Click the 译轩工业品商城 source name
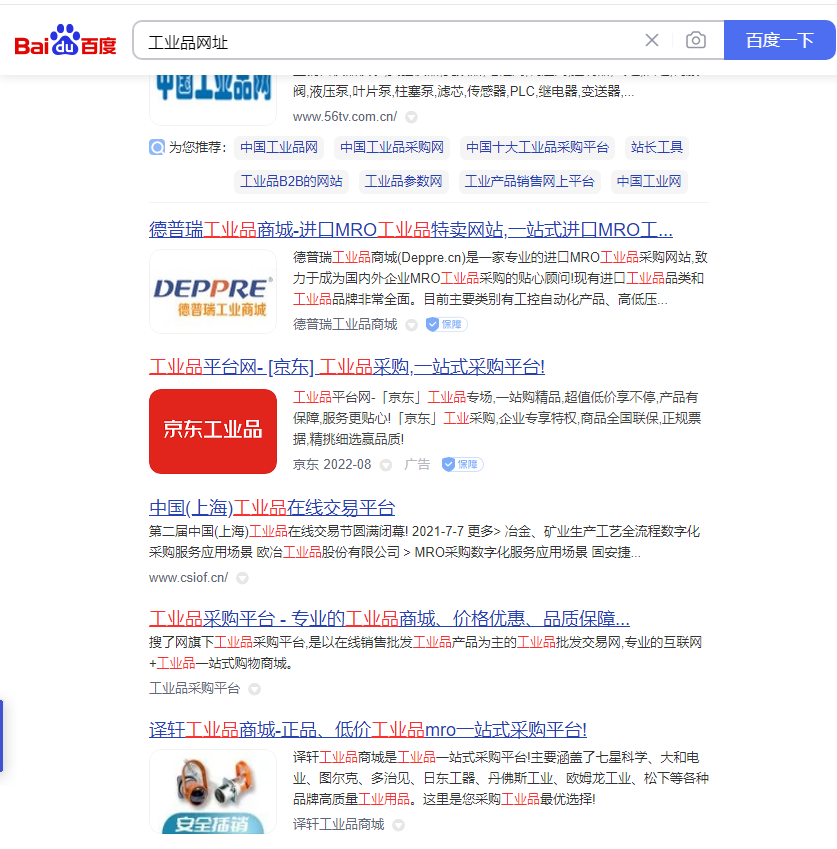The height and width of the screenshot is (849, 837). point(338,824)
